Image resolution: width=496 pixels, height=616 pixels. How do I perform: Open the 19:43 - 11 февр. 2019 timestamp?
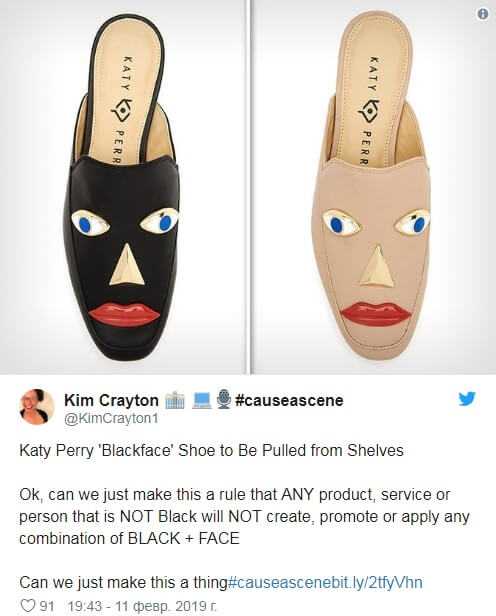pos(142,606)
